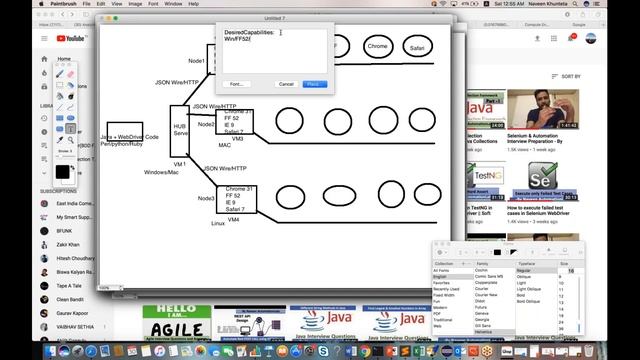Click the Font... button in dialog
This screenshot has width=640, height=360.
(x=236, y=84)
